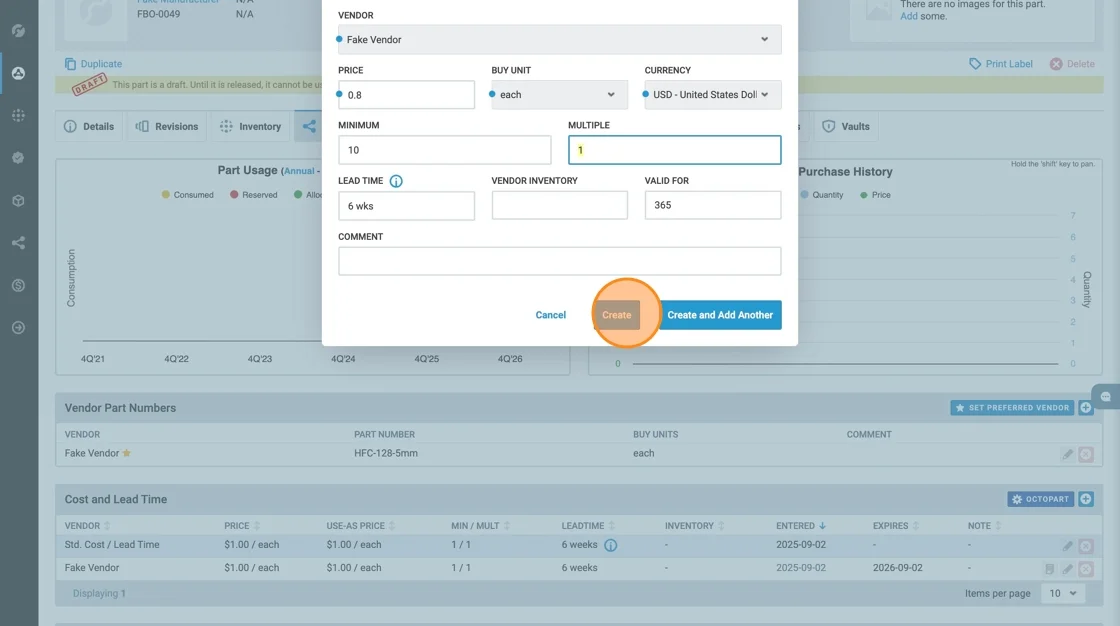Open the Vendor dropdown
This screenshot has height=626, width=1120.
pyautogui.click(x=559, y=40)
